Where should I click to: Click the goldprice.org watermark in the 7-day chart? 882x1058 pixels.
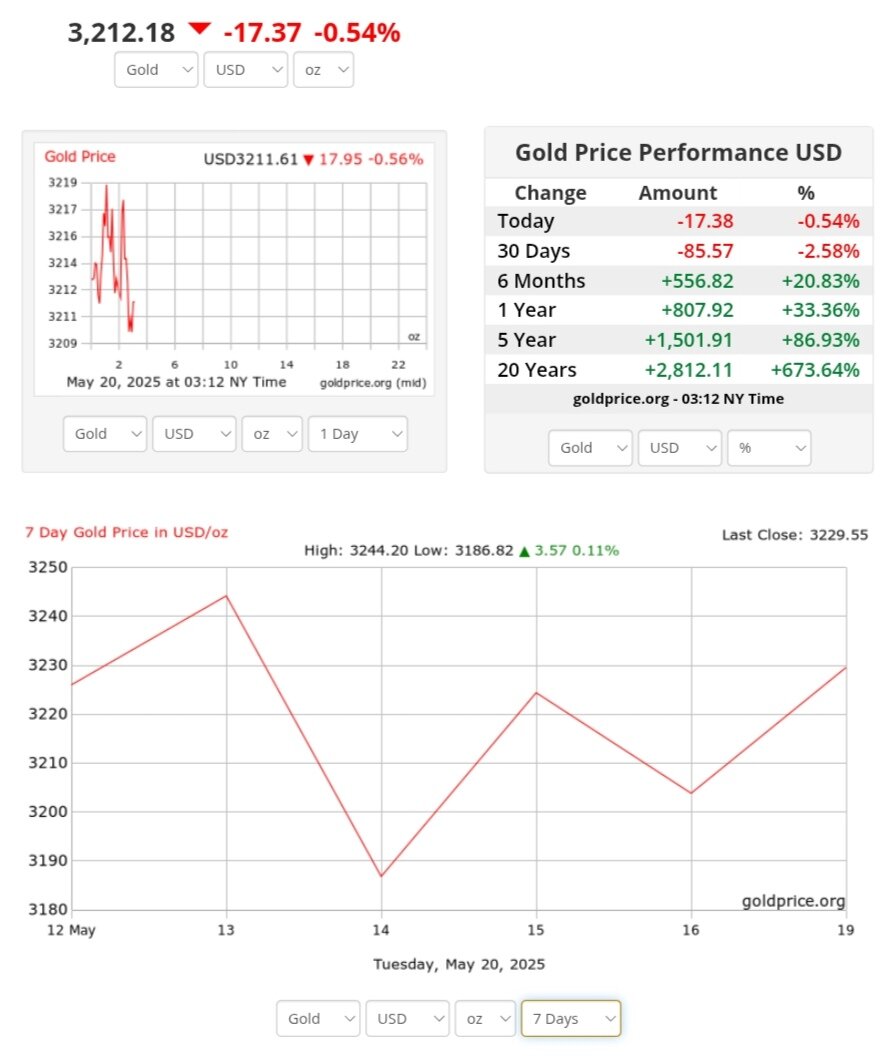coord(793,901)
